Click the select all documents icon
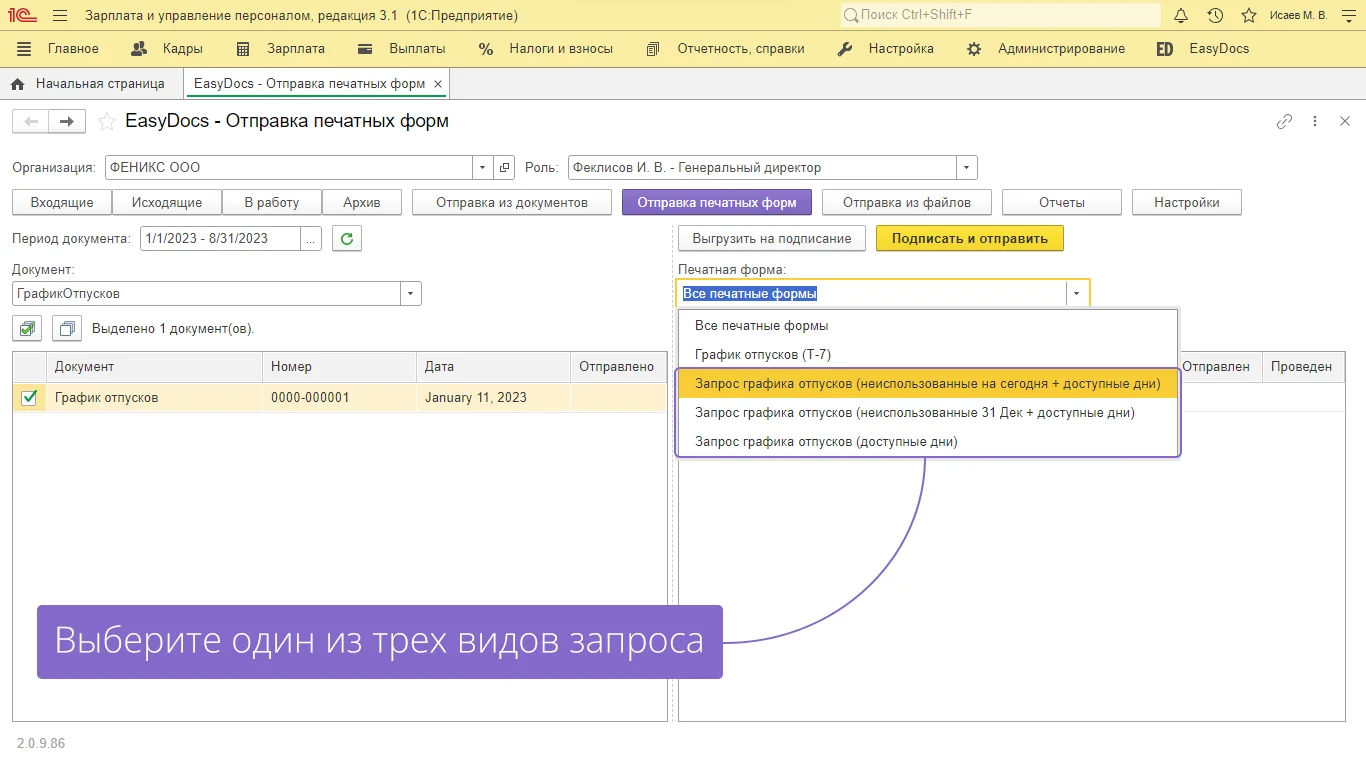This screenshot has width=1366, height=768. click(x=27, y=328)
